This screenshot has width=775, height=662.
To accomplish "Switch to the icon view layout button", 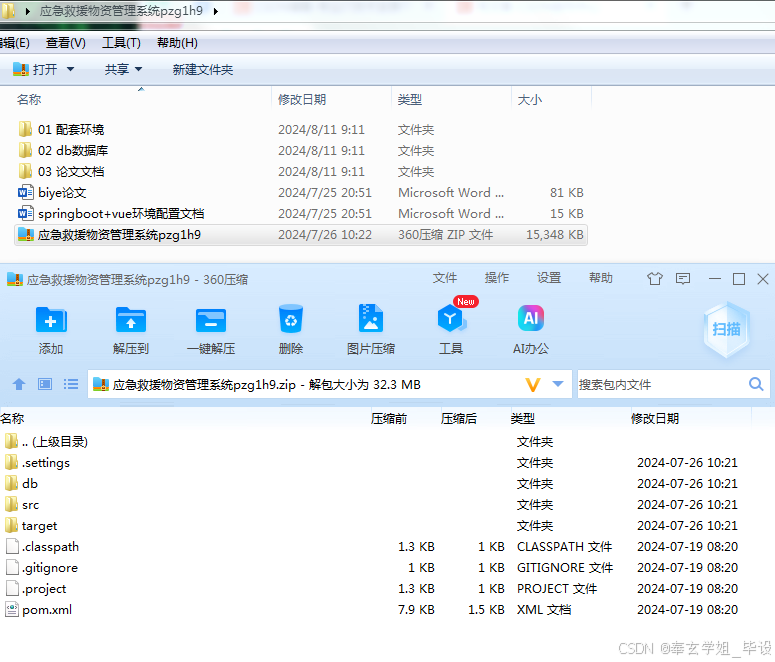I will tap(45, 384).
